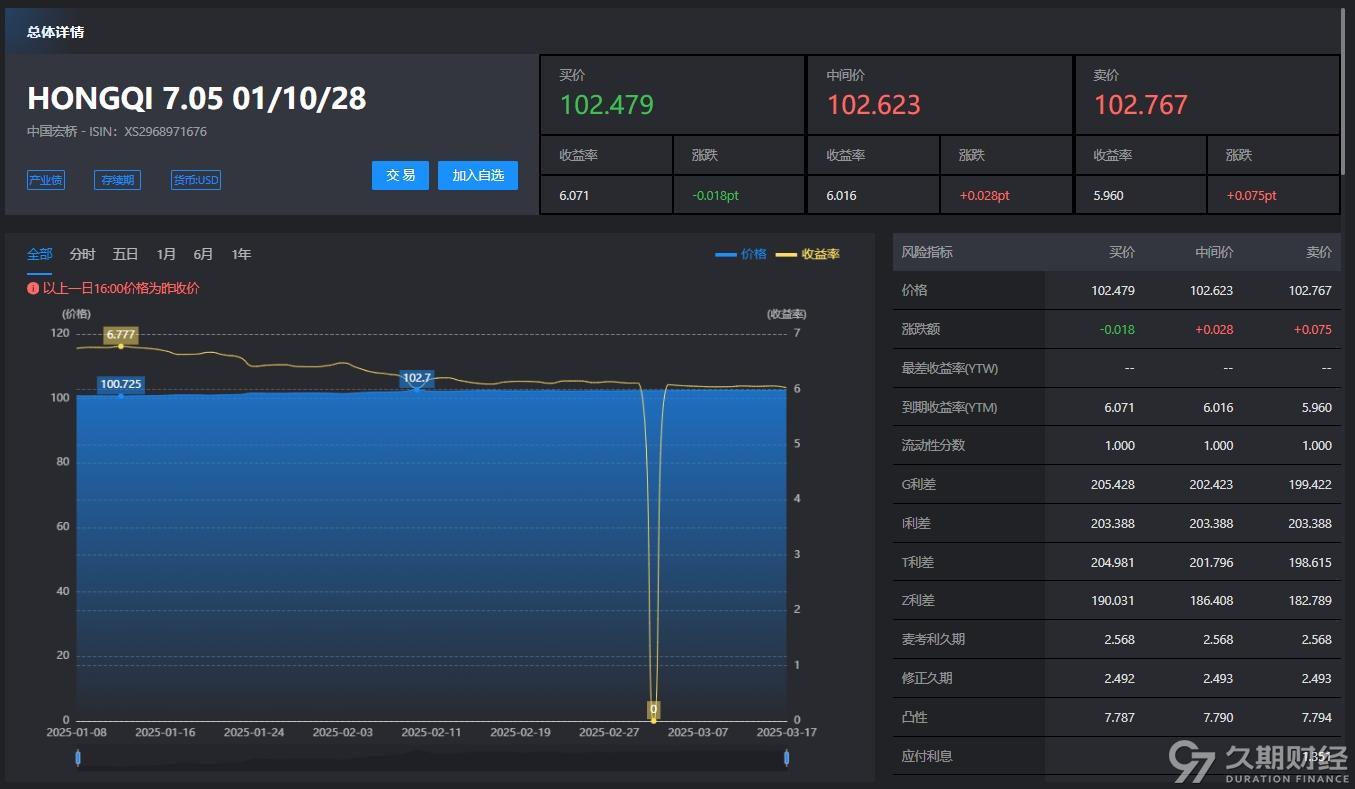The image size is (1355, 789).
Task: Click the 102.7 price marker on chart
Action: (417, 378)
